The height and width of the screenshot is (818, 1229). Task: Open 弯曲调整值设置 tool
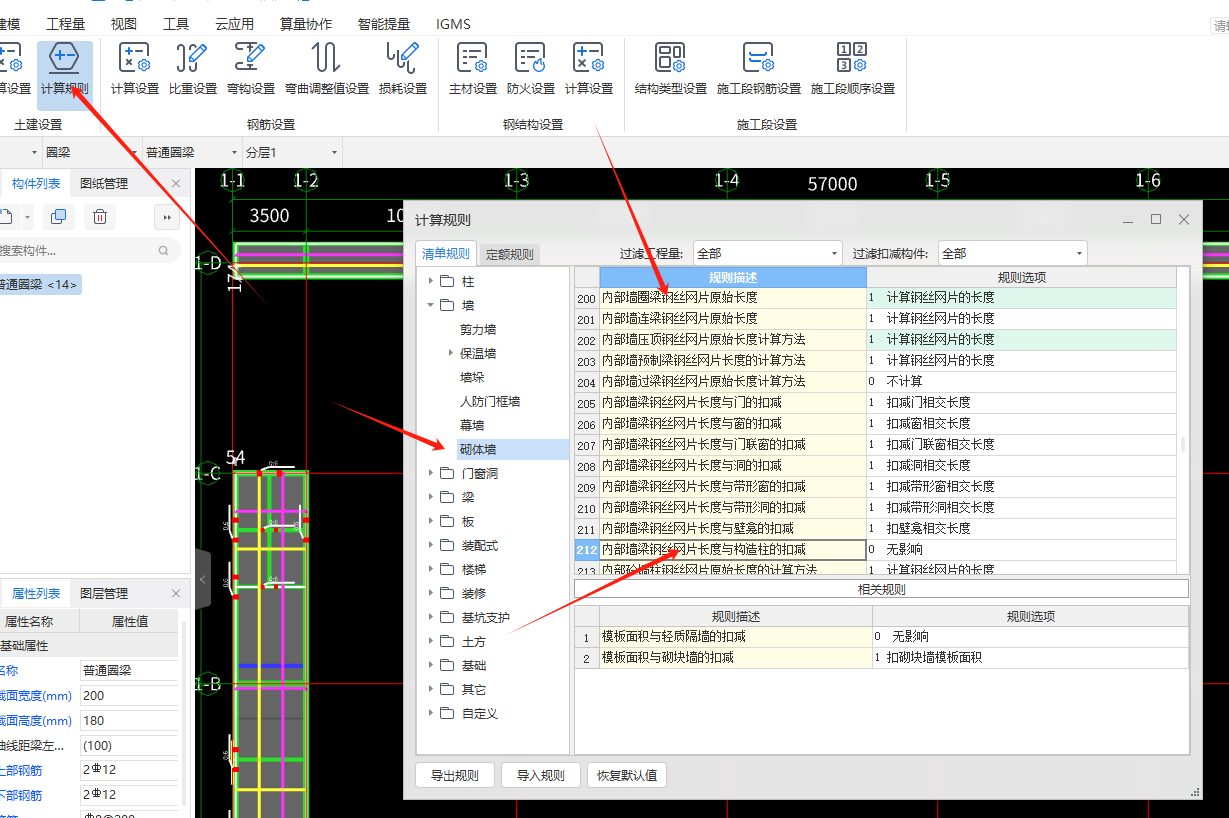click(327, 70)
